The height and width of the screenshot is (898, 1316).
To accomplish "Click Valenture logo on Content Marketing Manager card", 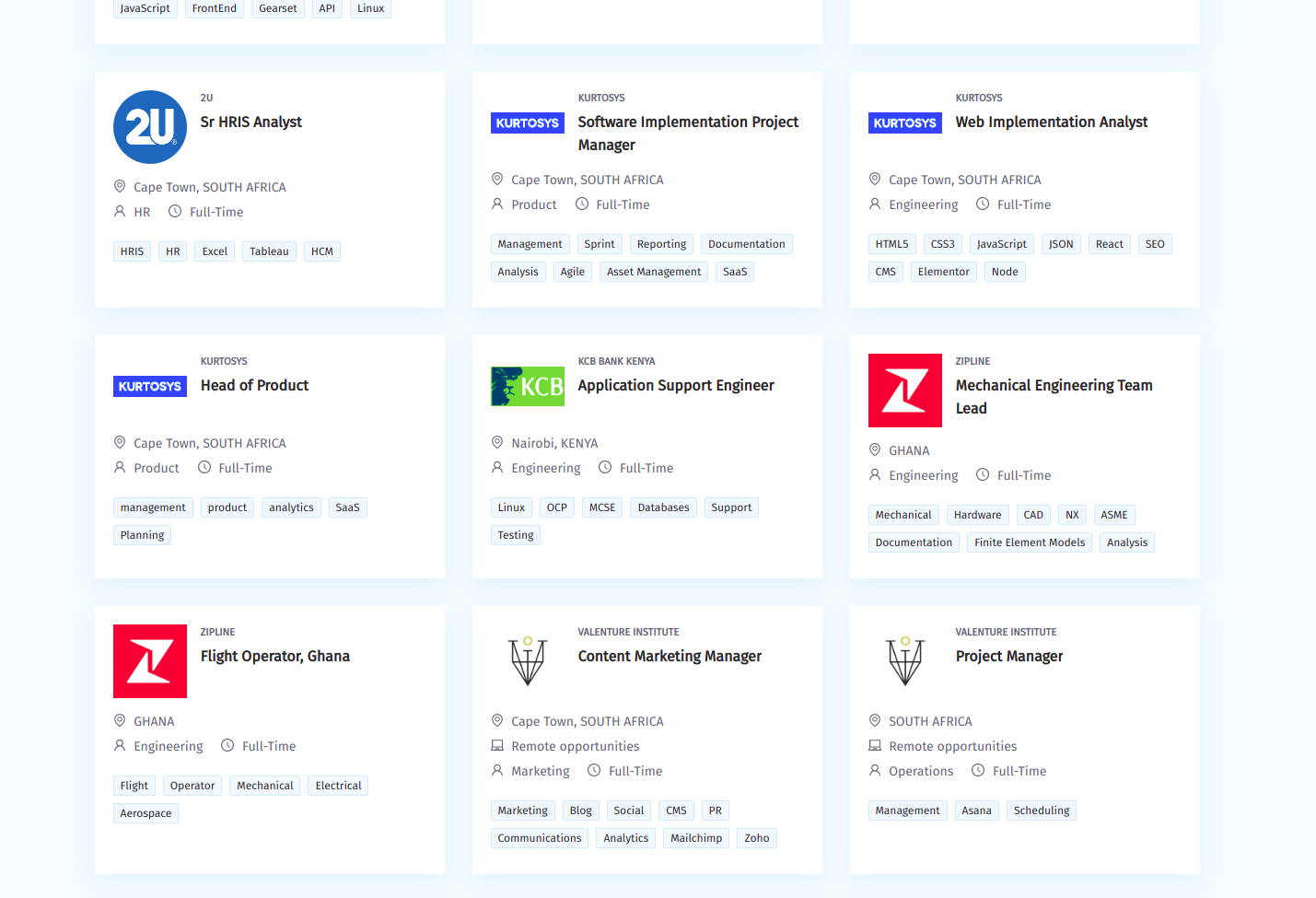I will pyautogui.click(x=528, y=661).
